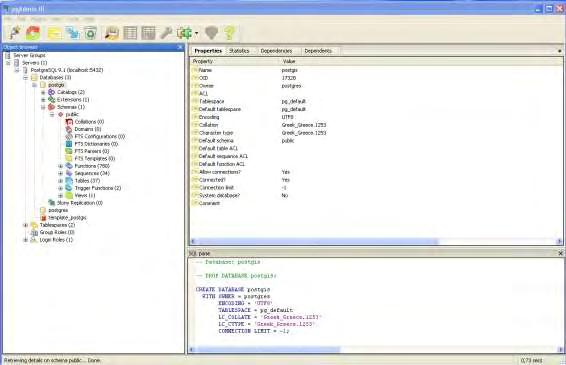Open the Tools menu
This screenshot has width=566, height=365.
tap(72, 19)
